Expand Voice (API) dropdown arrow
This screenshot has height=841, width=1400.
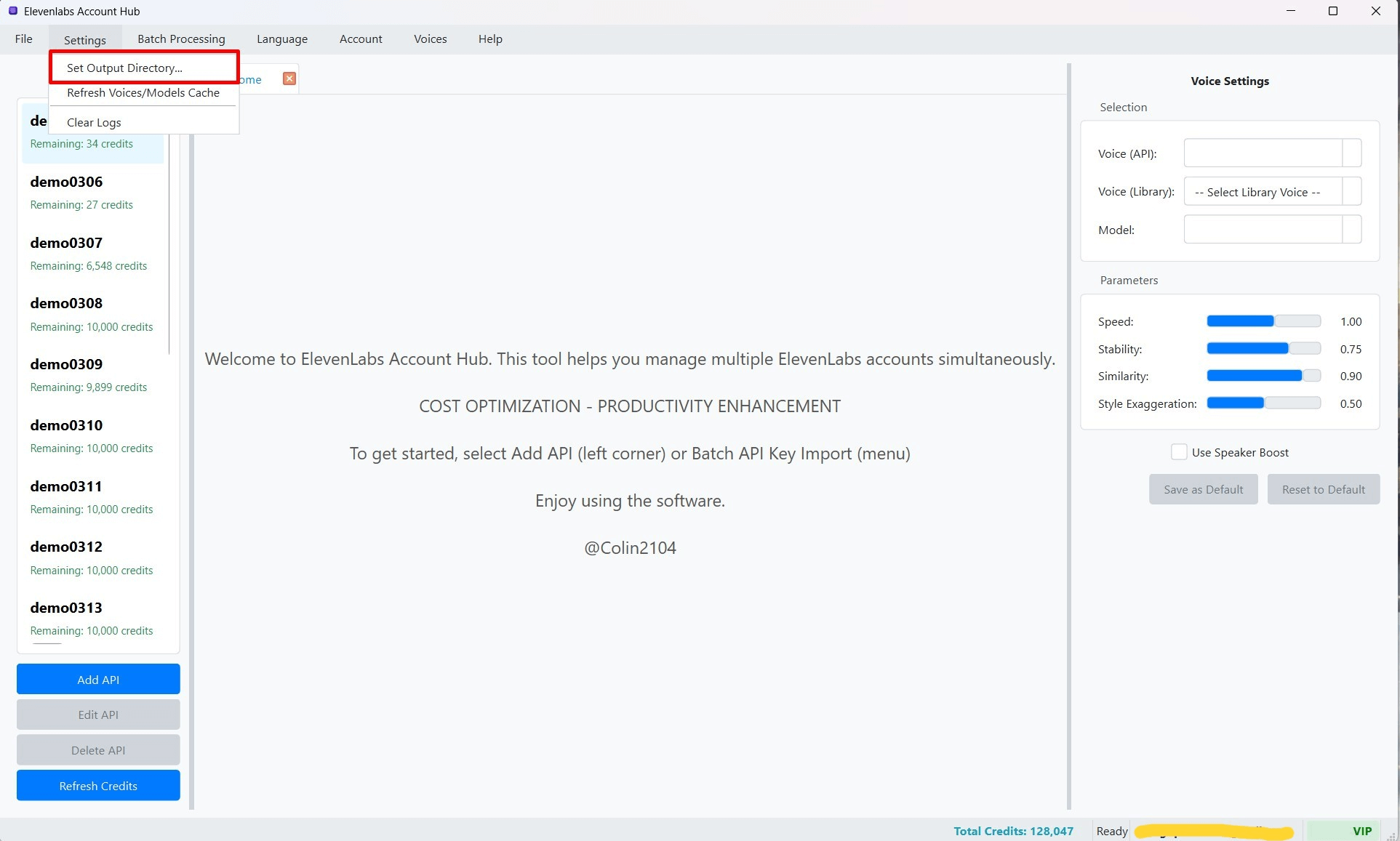(1352, 153)
